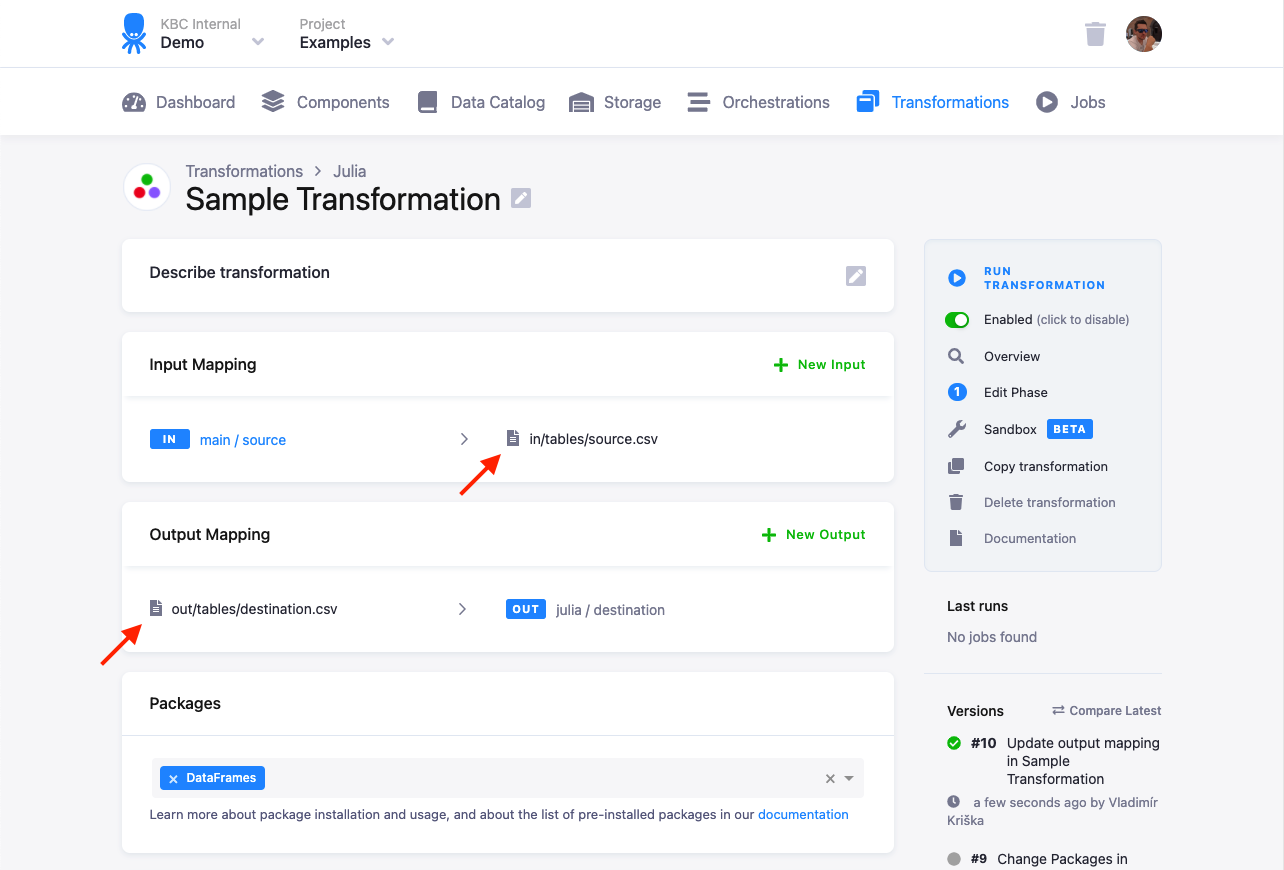The height and width of the screenshot is (870, 1284).
Task: Click the Compare Latest link text
Action: (x=1115, y=710)
